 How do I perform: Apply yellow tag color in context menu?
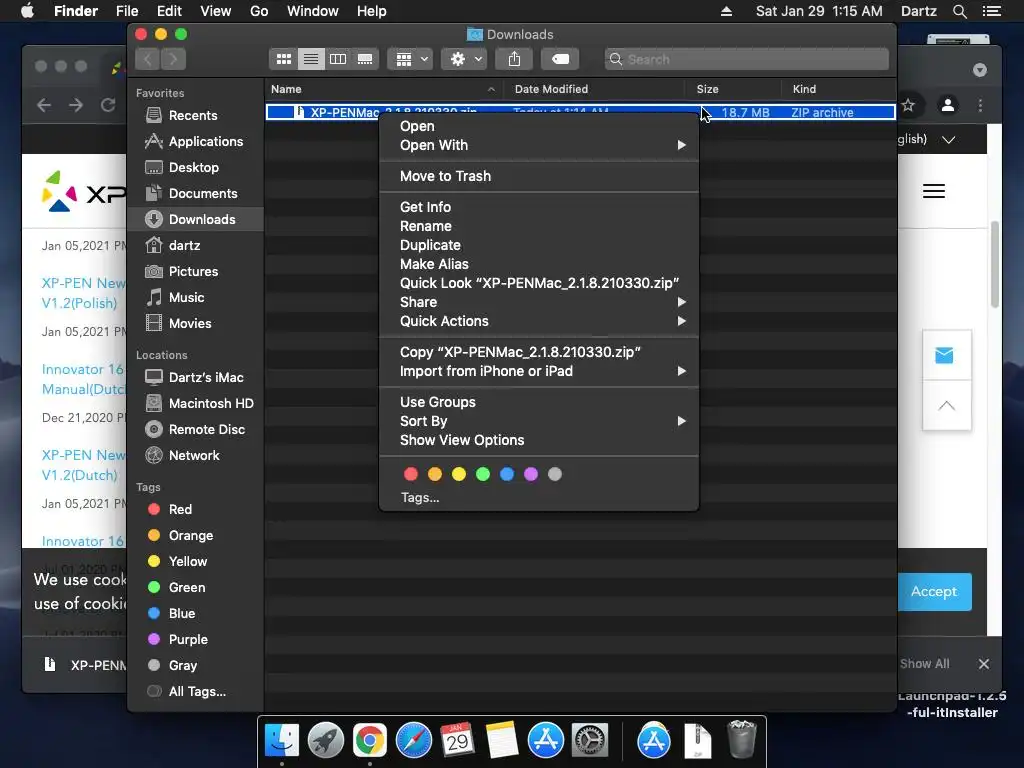[459, 474]
